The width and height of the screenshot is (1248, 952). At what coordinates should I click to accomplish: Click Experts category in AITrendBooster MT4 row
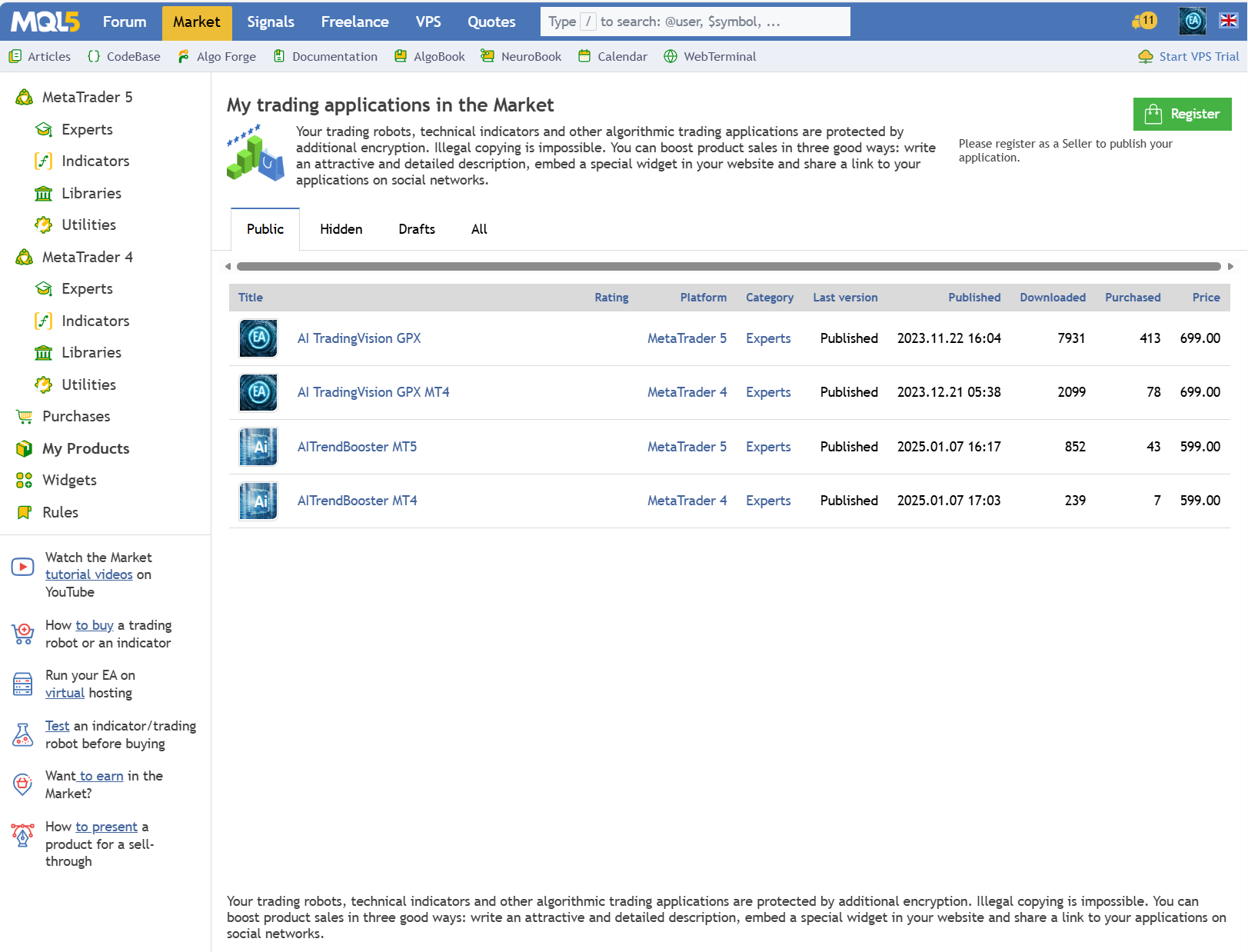(x=768, y=501)
